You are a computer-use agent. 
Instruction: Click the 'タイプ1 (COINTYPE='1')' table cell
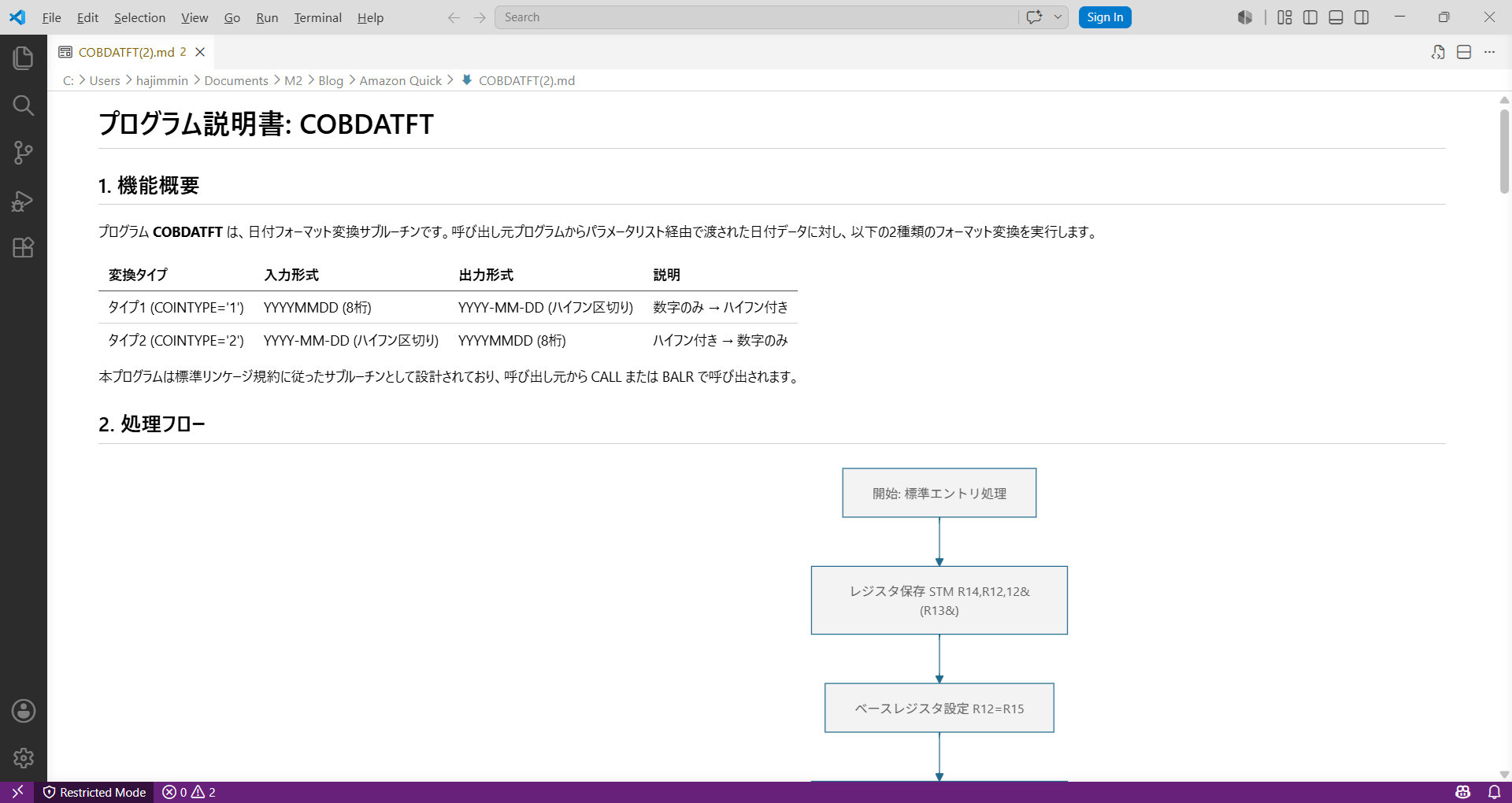(x=176, y=308)
